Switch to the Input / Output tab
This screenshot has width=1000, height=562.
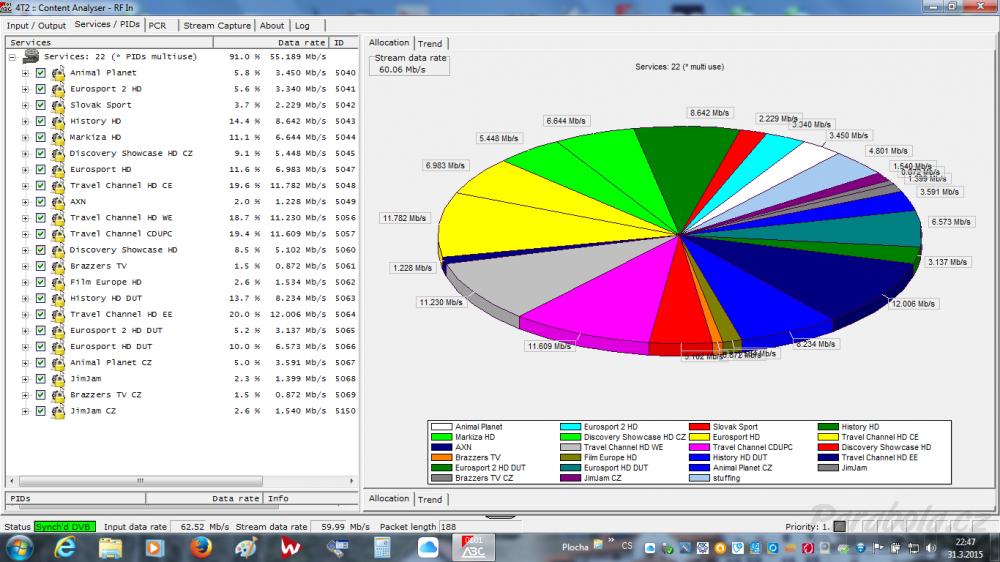(36, 26)
